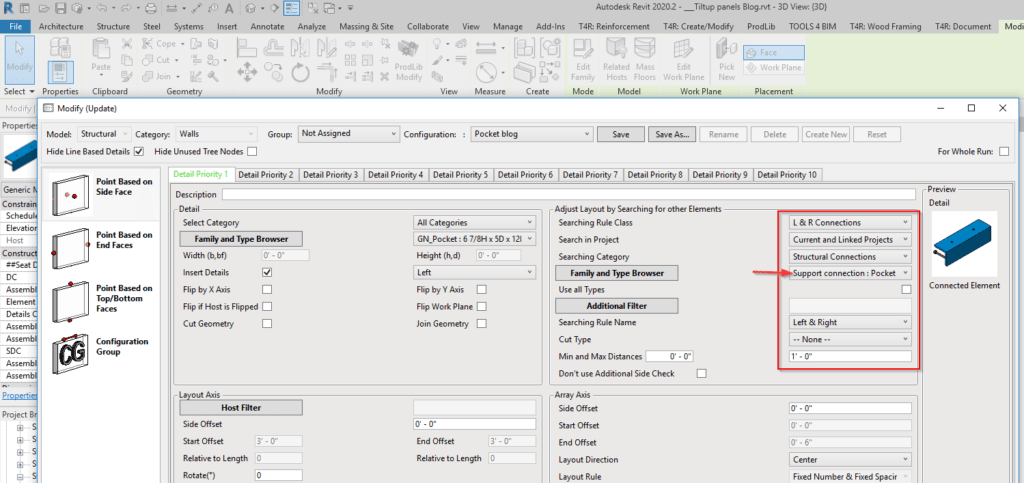The image size is (1024, 483).
Task: Check the For Whole Run checkbox
Action: click(1003, 151)
